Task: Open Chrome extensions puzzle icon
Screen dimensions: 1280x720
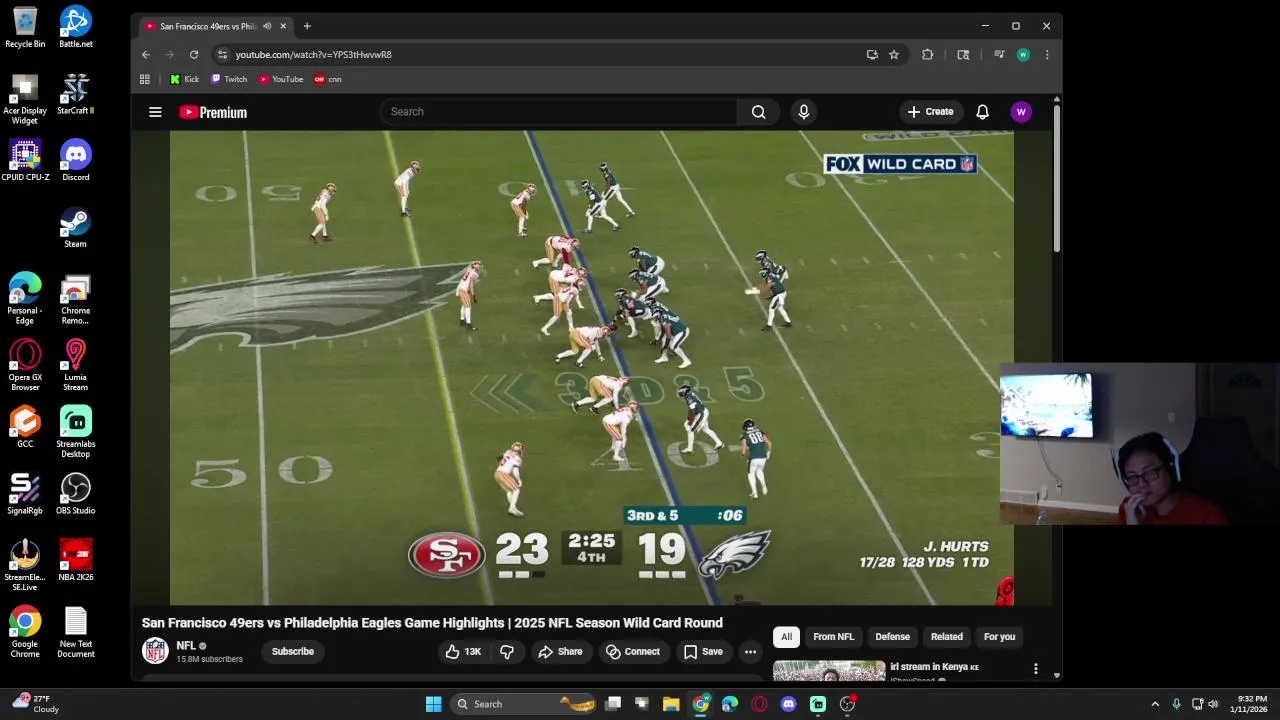Action: pos(927,55)
